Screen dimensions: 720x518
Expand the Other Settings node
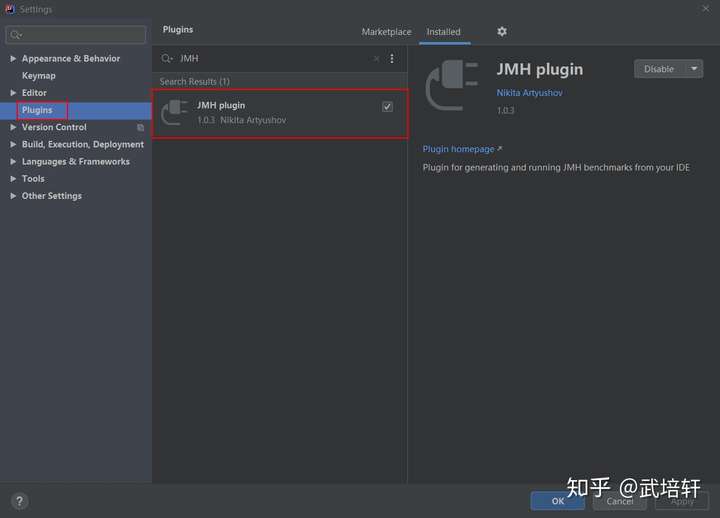[13, 196]
